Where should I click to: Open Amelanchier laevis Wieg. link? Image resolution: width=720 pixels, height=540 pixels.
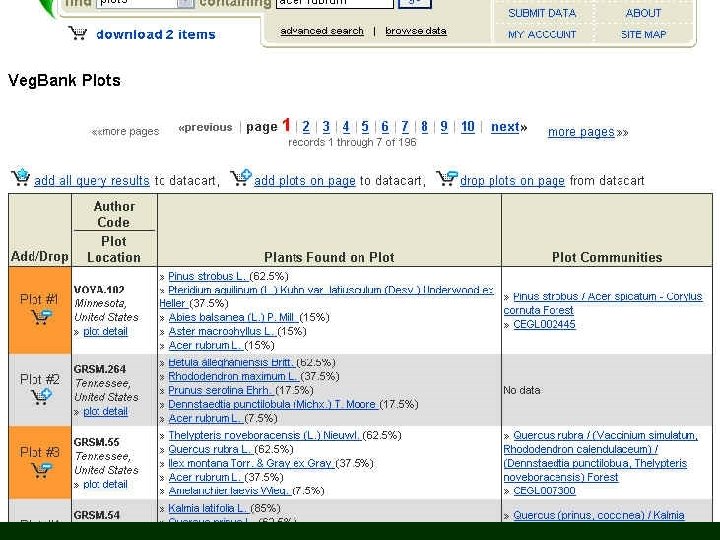coord(230,491)
